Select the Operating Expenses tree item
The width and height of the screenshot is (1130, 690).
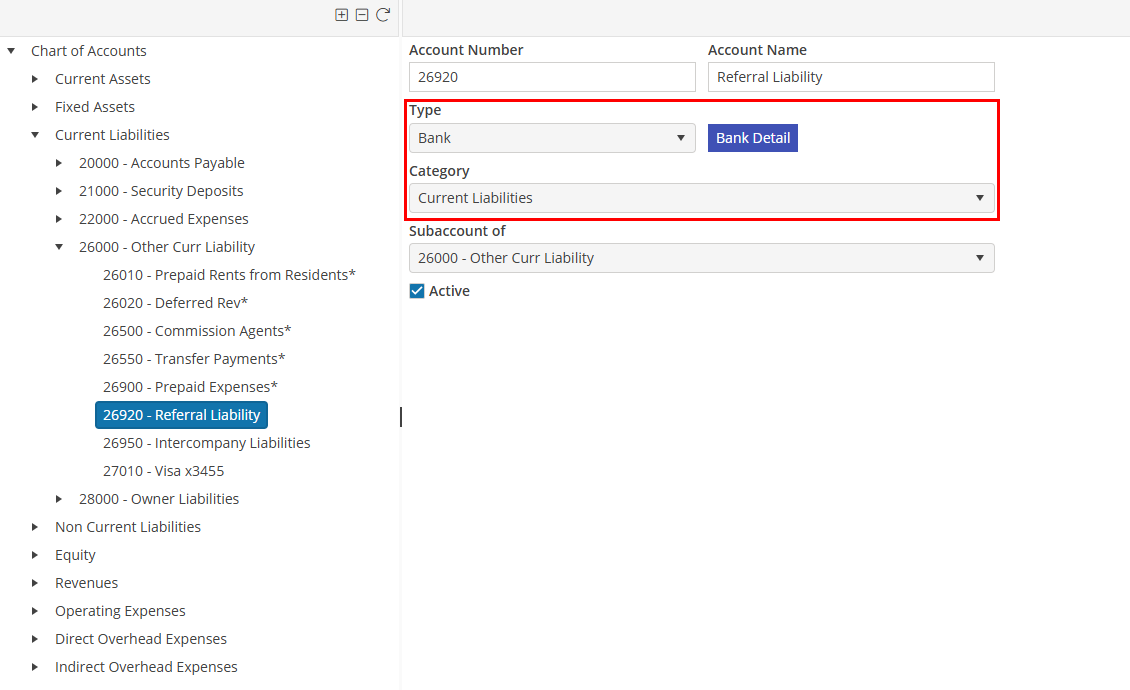[120, 611]
